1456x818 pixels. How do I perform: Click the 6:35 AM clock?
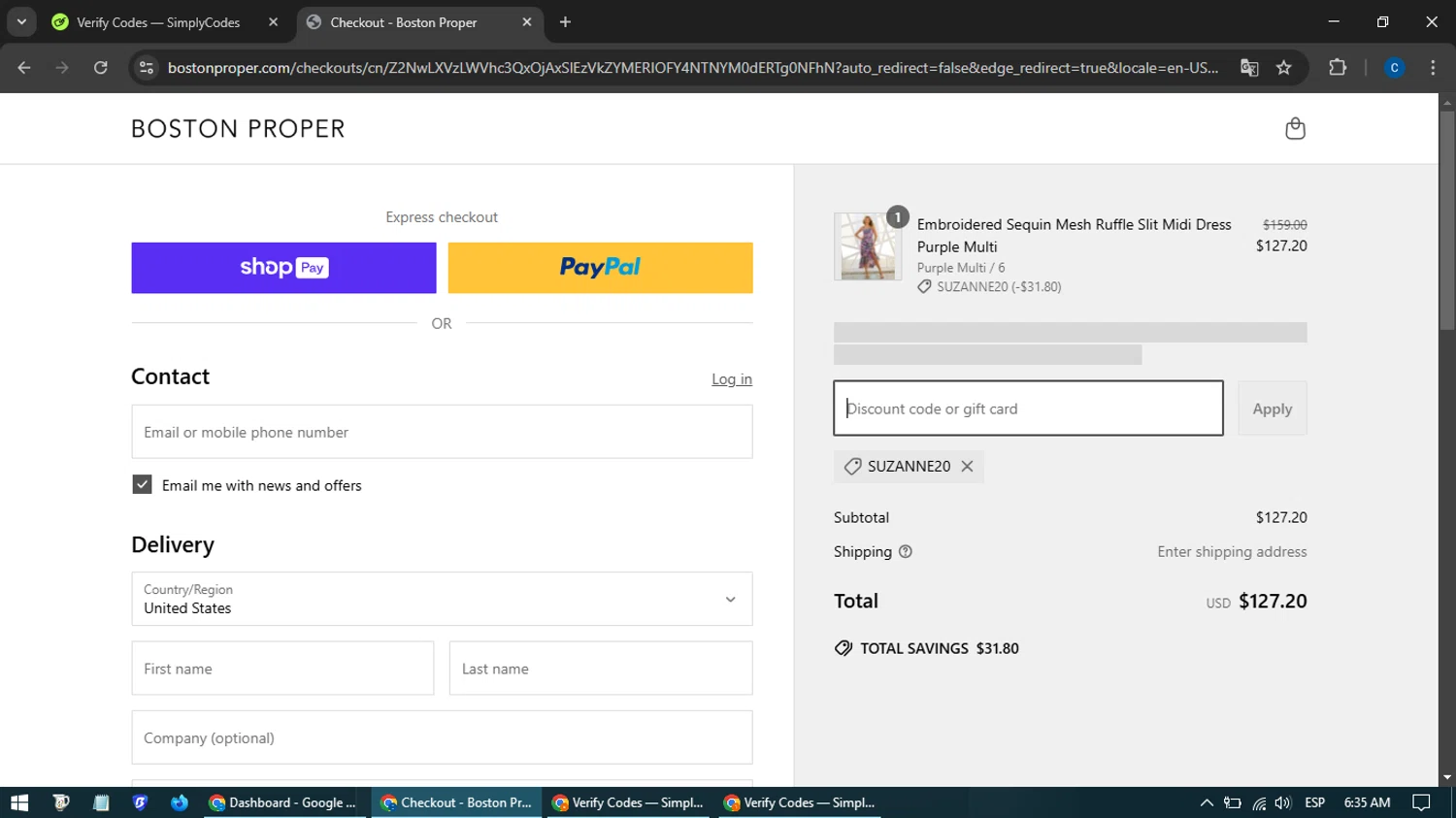1367,802
